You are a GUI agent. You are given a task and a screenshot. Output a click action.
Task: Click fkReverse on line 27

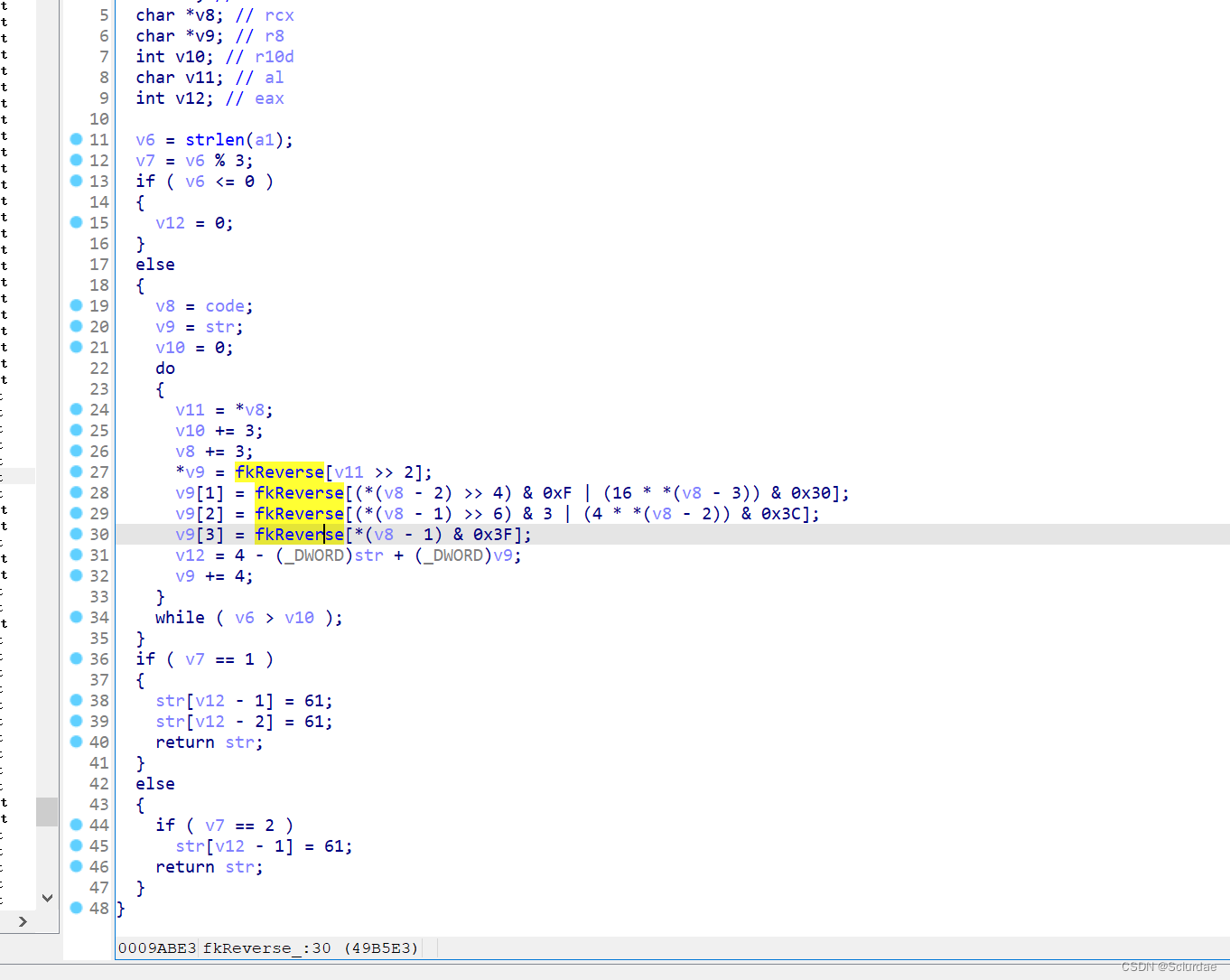(279, 472)
